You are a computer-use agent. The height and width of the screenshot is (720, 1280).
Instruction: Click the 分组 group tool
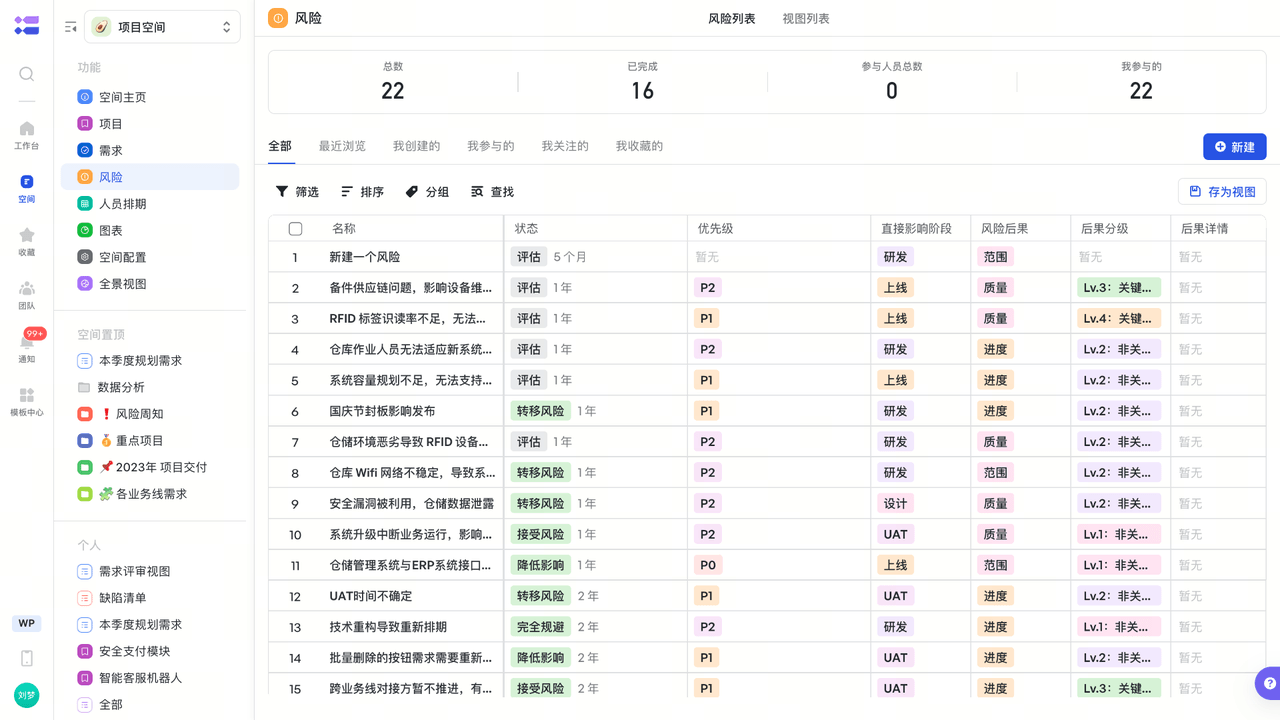pyautogui.click(x=427, y=192)
